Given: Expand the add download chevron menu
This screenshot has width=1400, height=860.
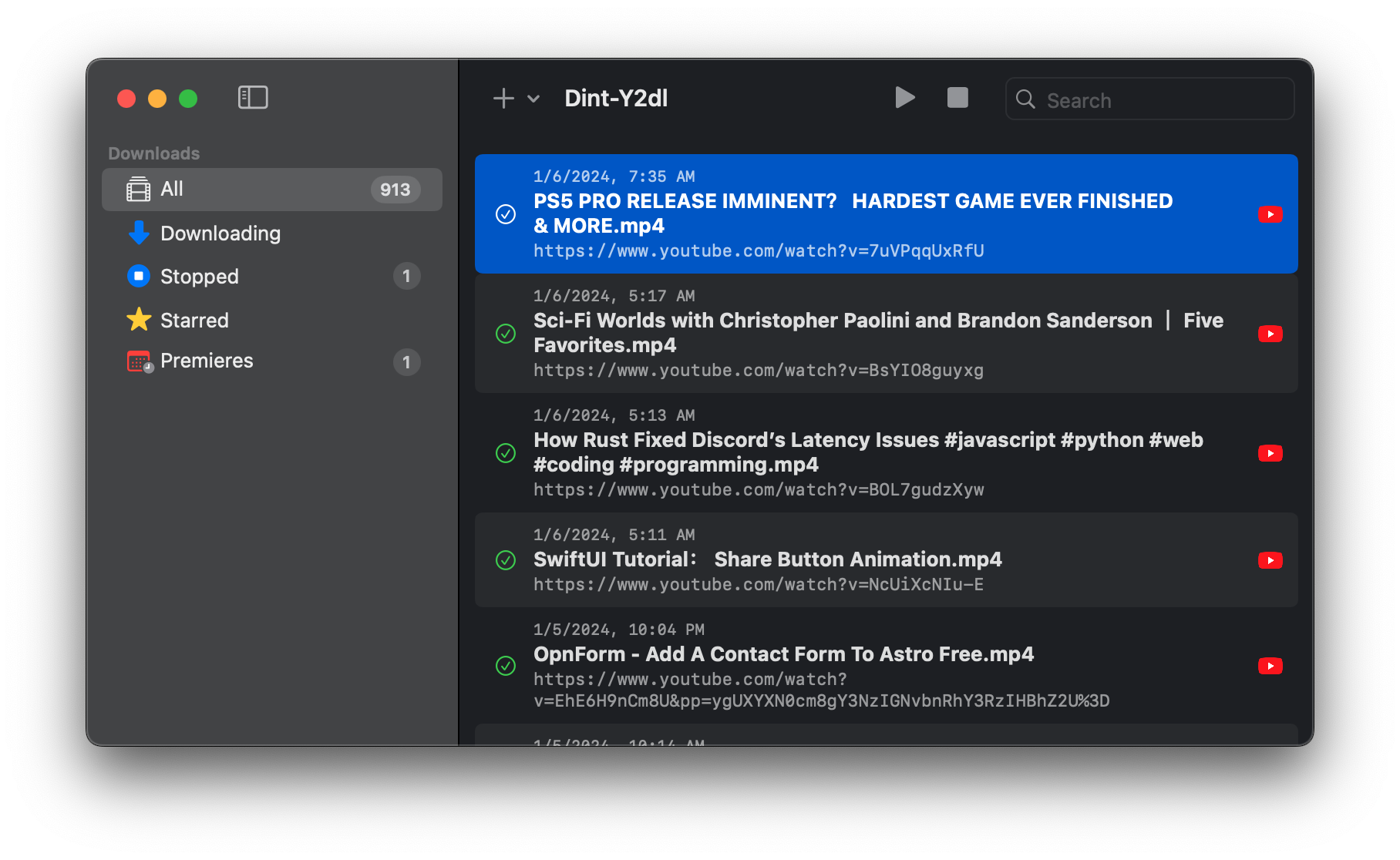Looking at the screenshot, I should tap(533, 99).
